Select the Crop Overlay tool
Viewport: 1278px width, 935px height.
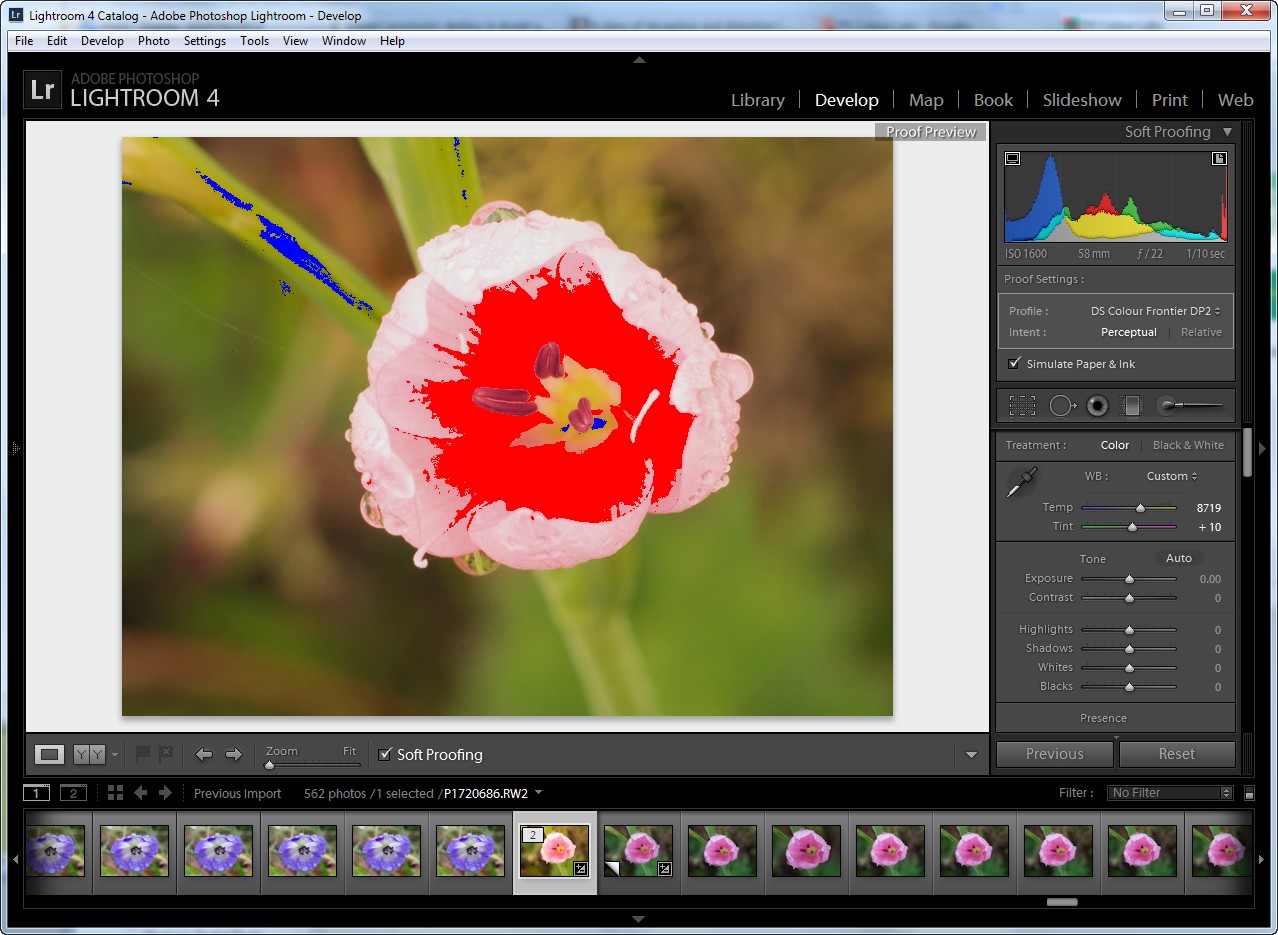1022,406
